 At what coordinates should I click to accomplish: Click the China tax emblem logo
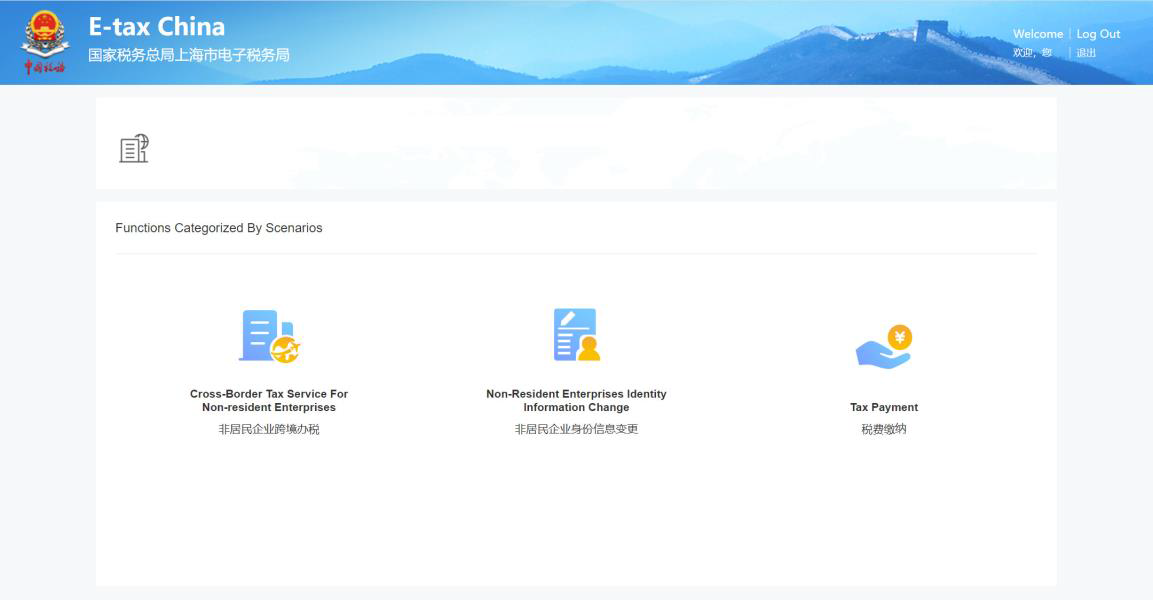[45, 34]
